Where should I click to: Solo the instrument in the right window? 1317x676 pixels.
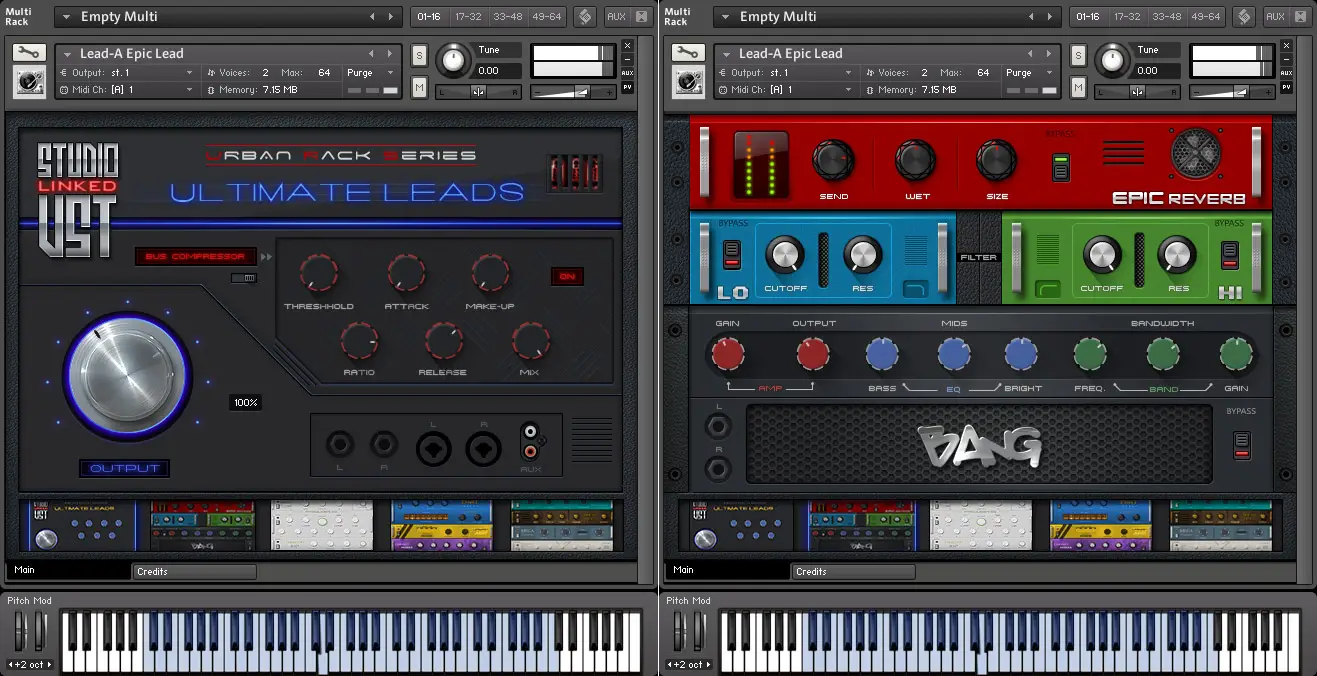click(x=1078, y=56)
